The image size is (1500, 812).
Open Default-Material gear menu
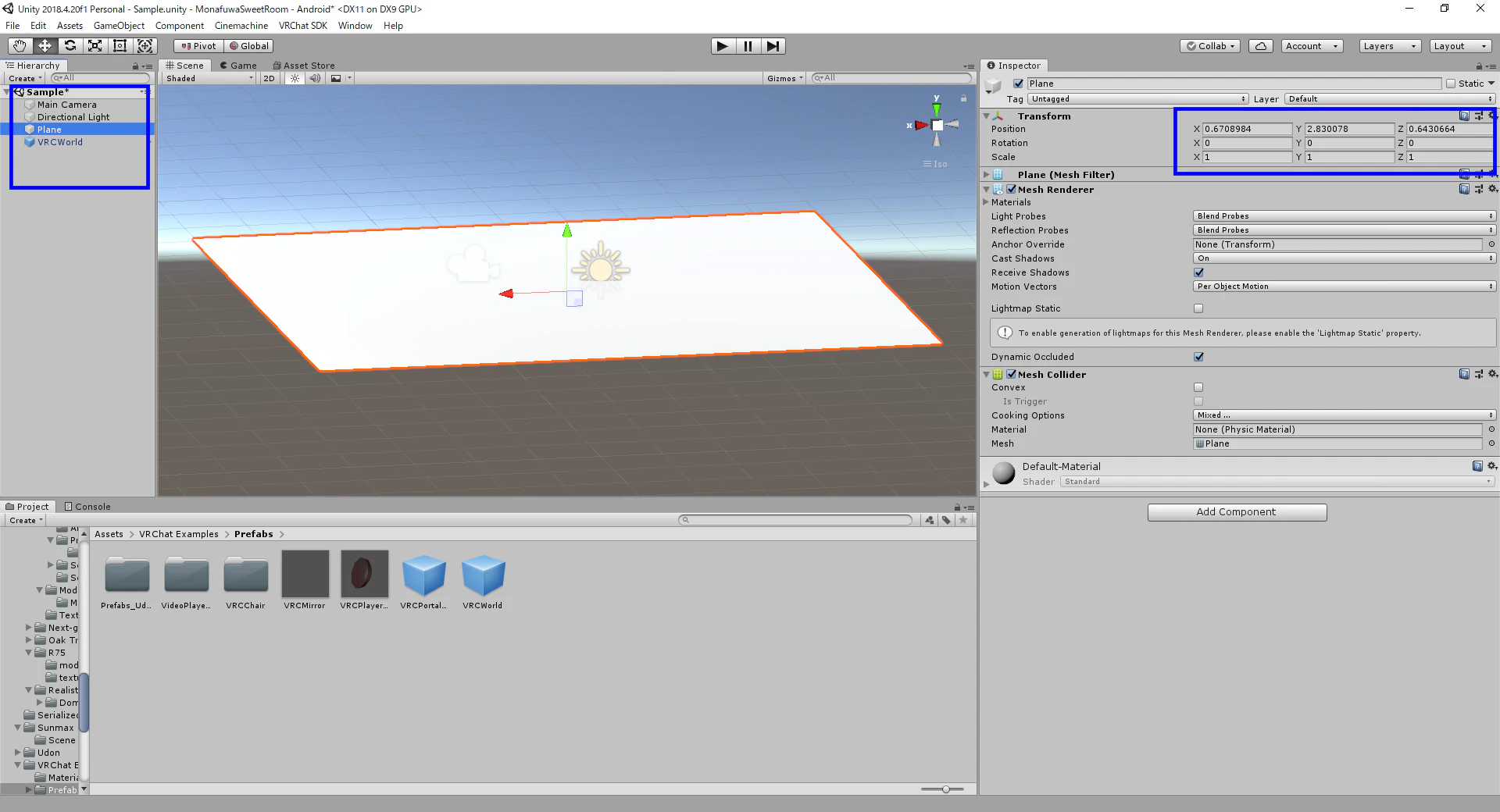[1492, 466]
